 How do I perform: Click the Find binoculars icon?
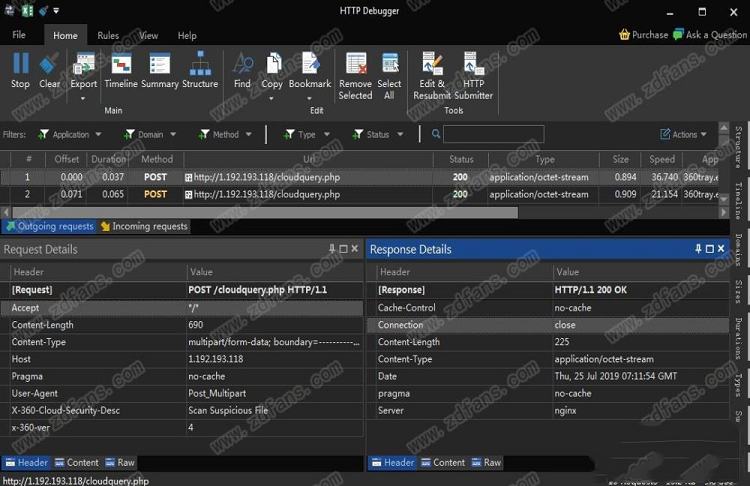[242, 66]
